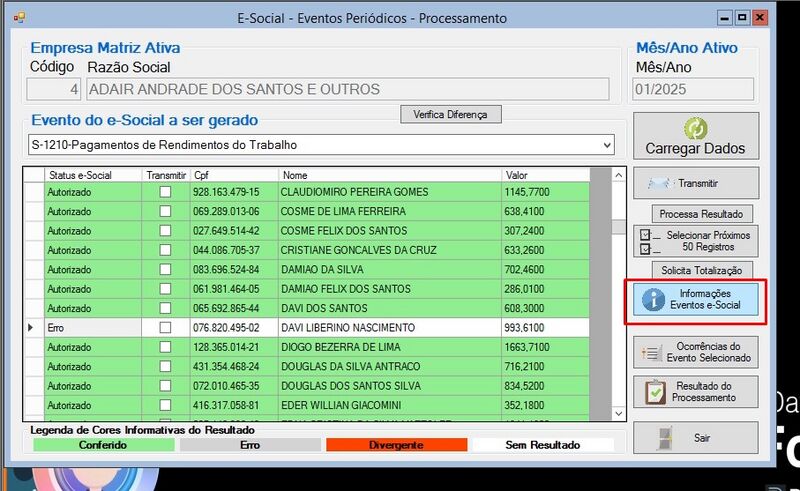Click the door icon on Sair button

tap(665, 438)
